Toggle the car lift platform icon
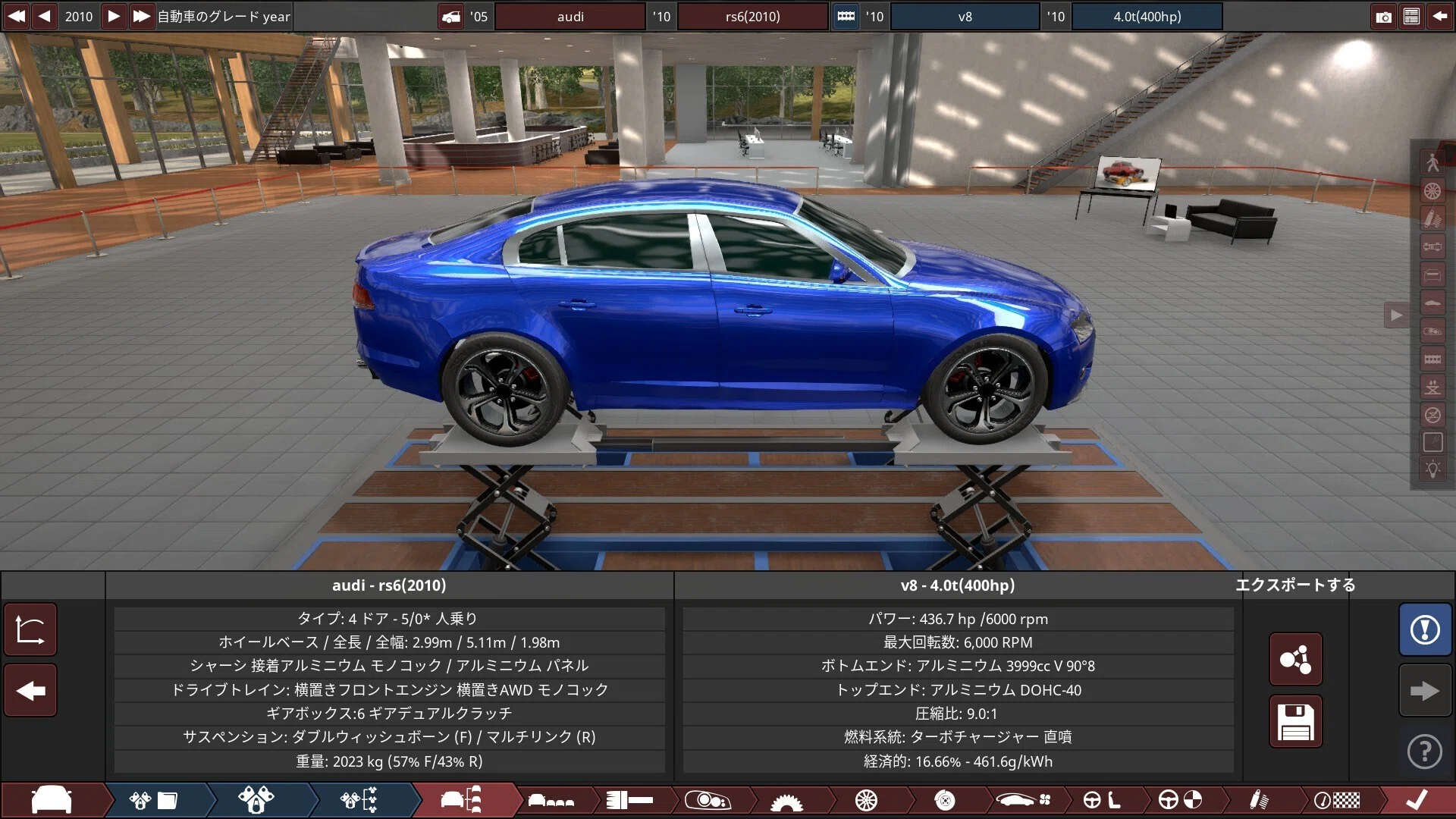 tap(1432, 387)
